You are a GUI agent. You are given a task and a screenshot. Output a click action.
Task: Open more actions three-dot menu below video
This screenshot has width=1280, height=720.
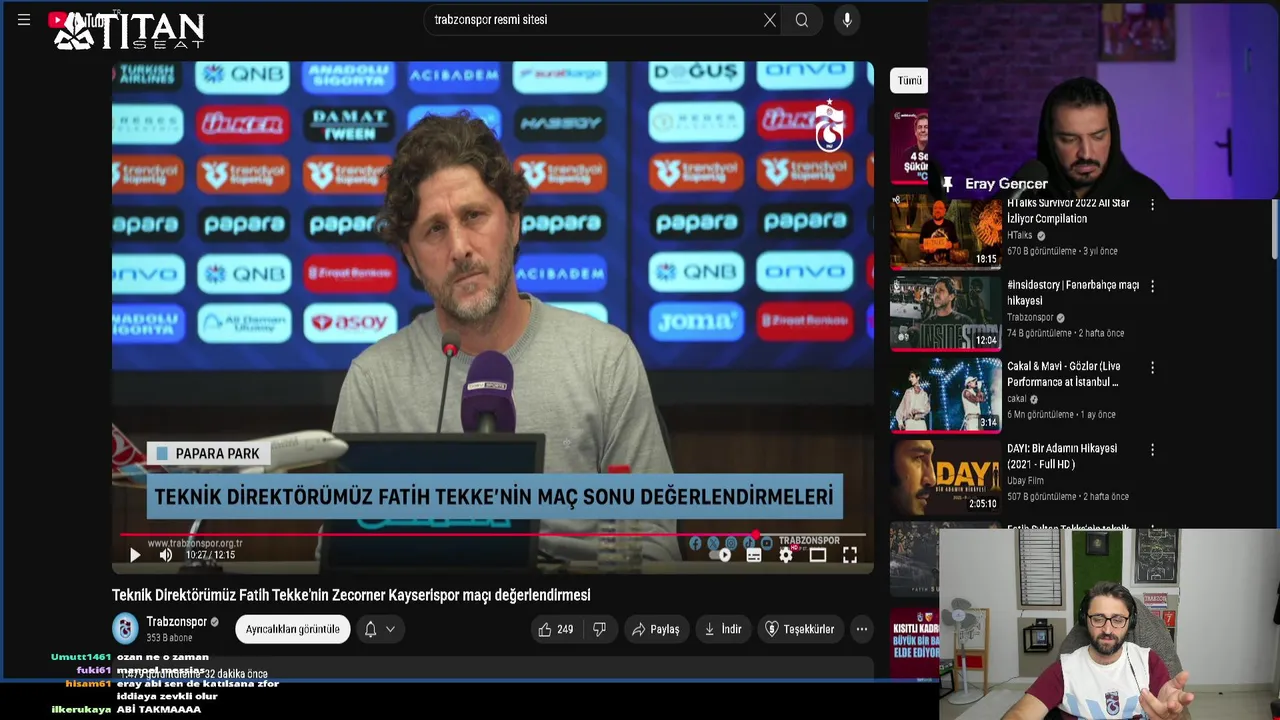(862, 629)
